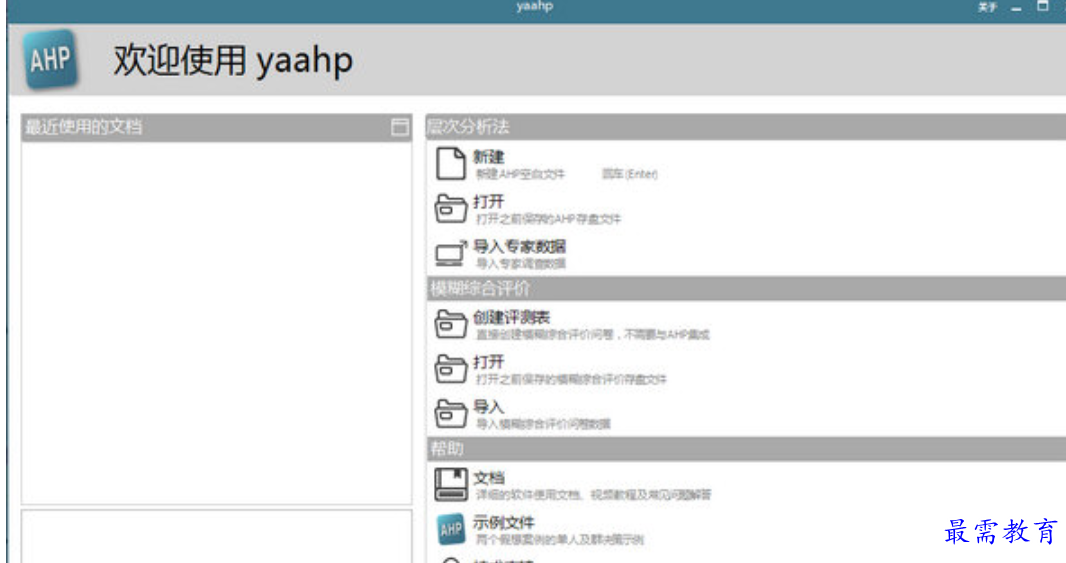Select the 导入专家数据 entry
The width and height of the screenshot is (1066, 563).
pyautogui.click(x=519, y=246)
